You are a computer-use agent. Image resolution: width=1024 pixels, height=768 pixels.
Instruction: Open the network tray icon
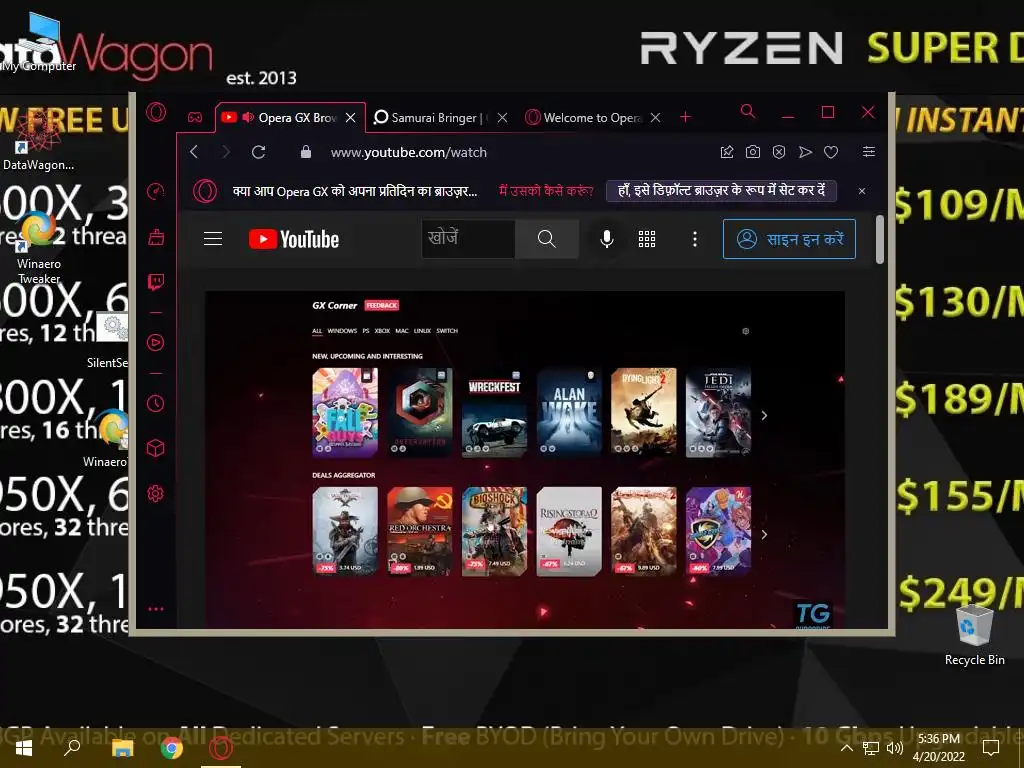pyautogui.click(x=871, y=748)
